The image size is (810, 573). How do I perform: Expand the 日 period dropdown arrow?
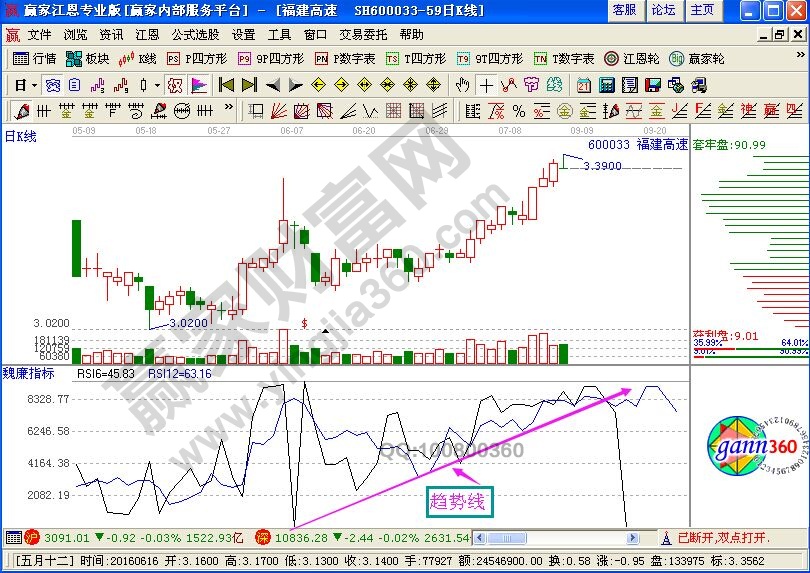pyautogui.click(x=33, y=85)
